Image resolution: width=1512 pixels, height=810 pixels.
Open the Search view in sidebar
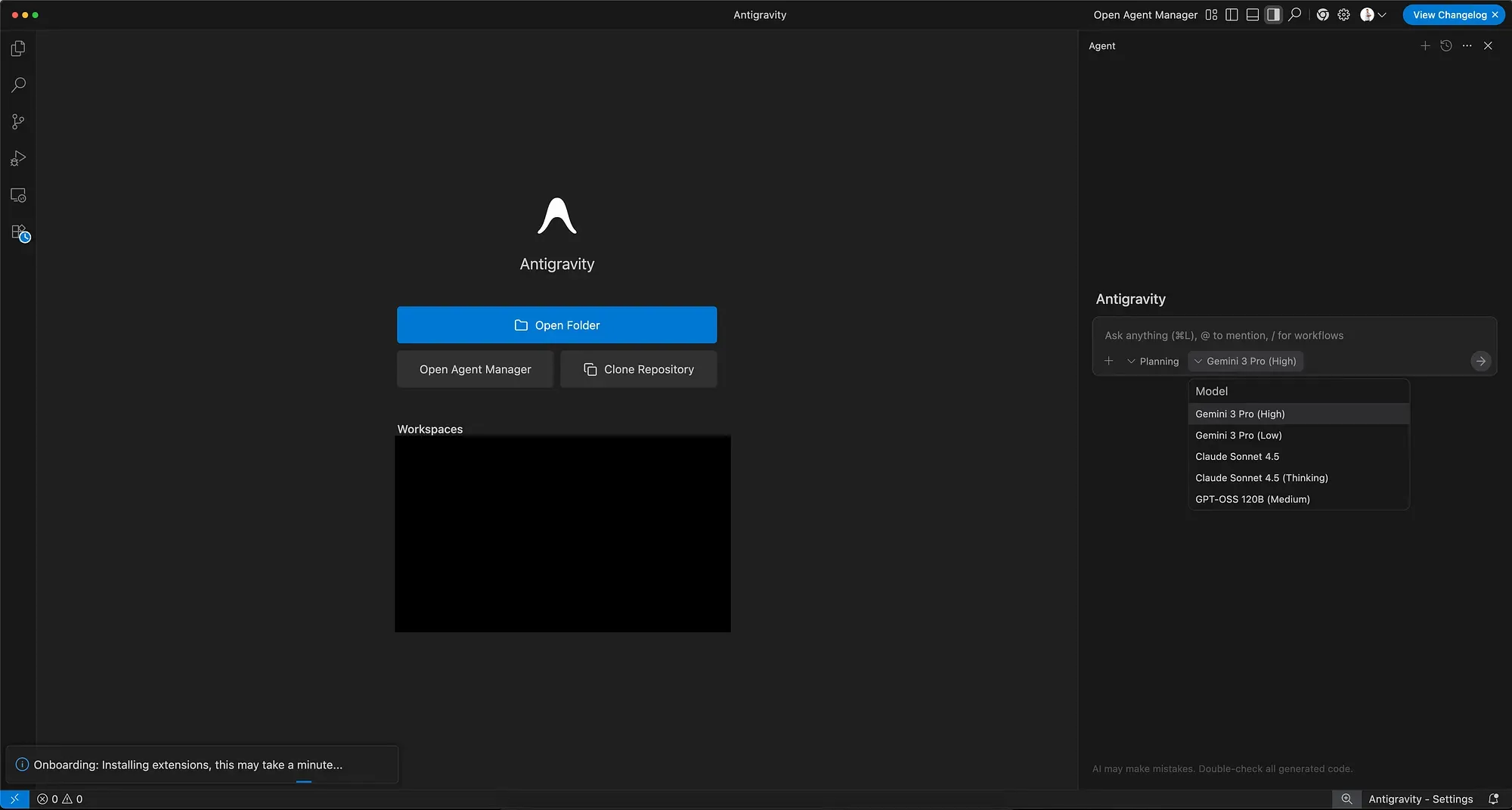click(18, 85)
